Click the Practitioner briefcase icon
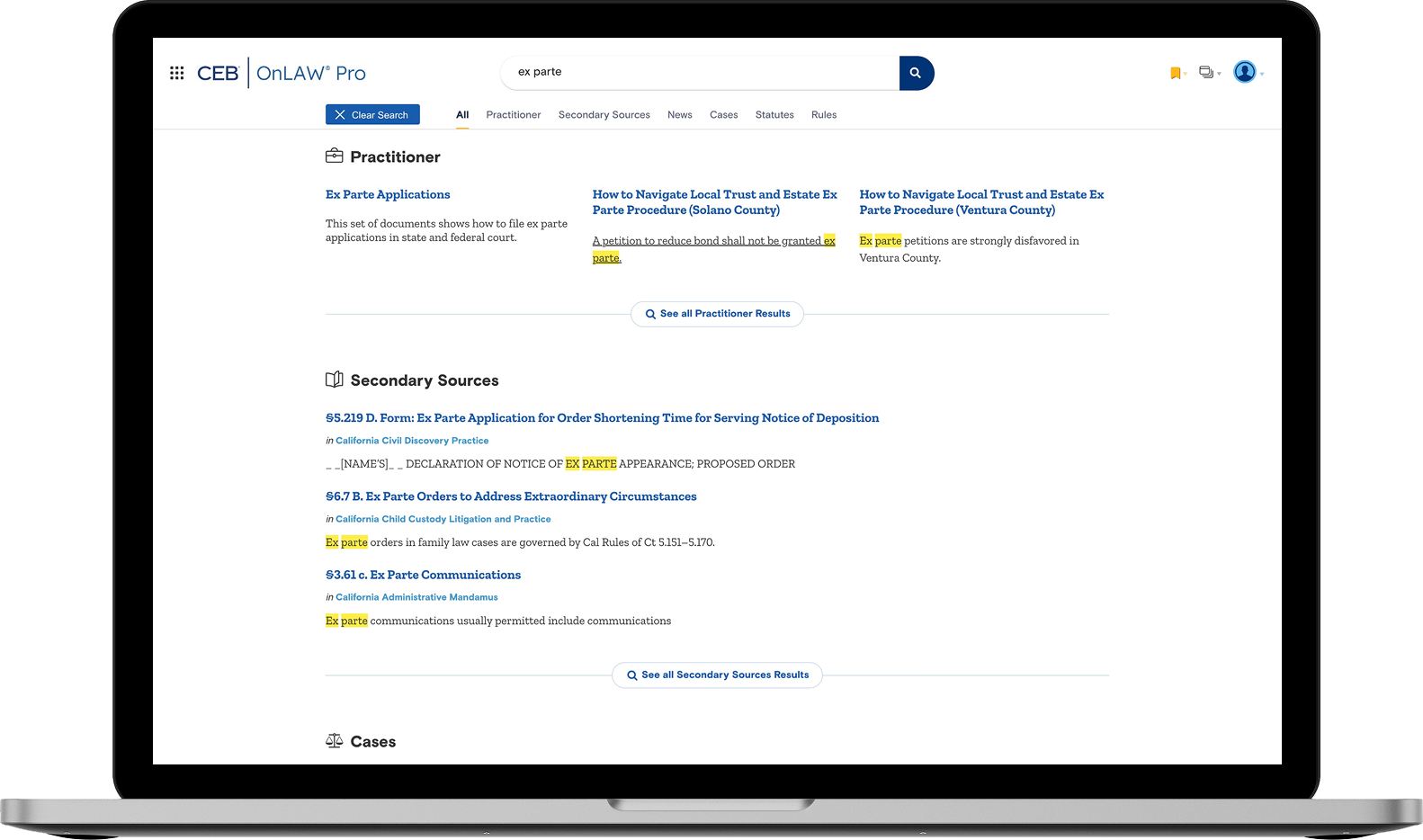This screenshot has height=840, width=1423. 335,156
